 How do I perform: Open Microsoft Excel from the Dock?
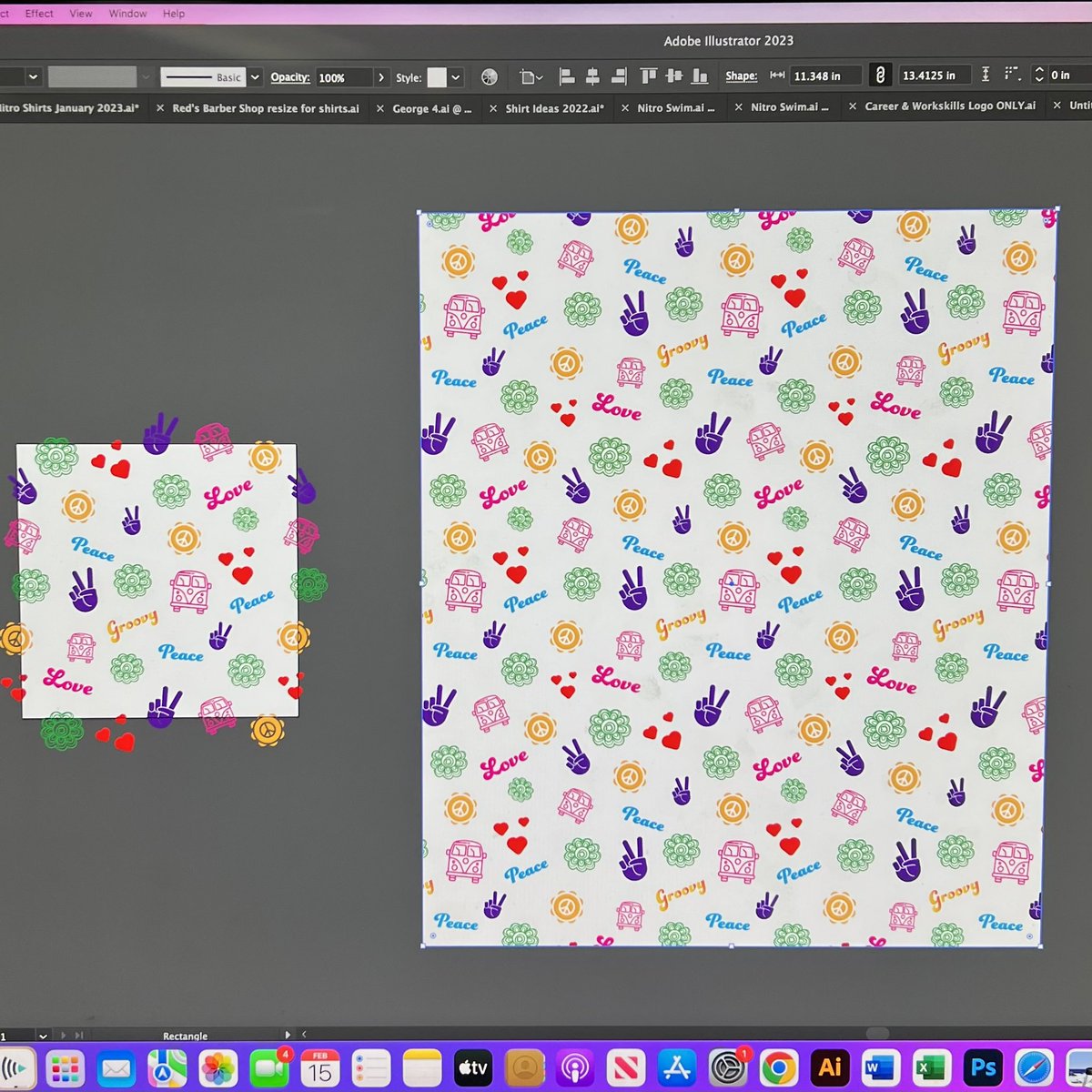coord(932,1067)
